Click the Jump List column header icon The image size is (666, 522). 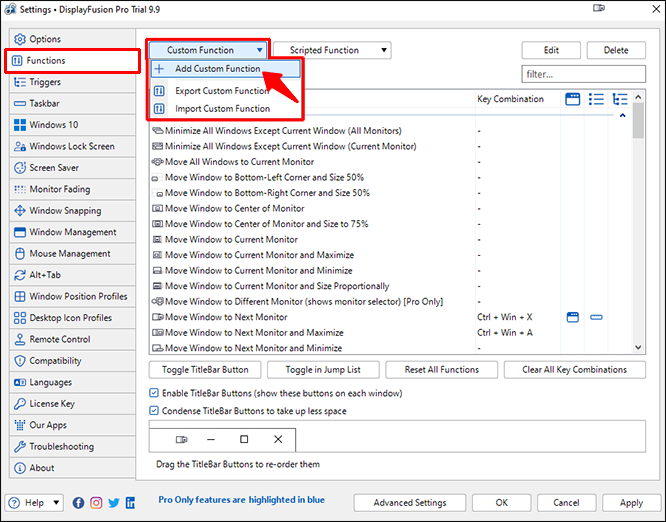[x=596, y=99]
